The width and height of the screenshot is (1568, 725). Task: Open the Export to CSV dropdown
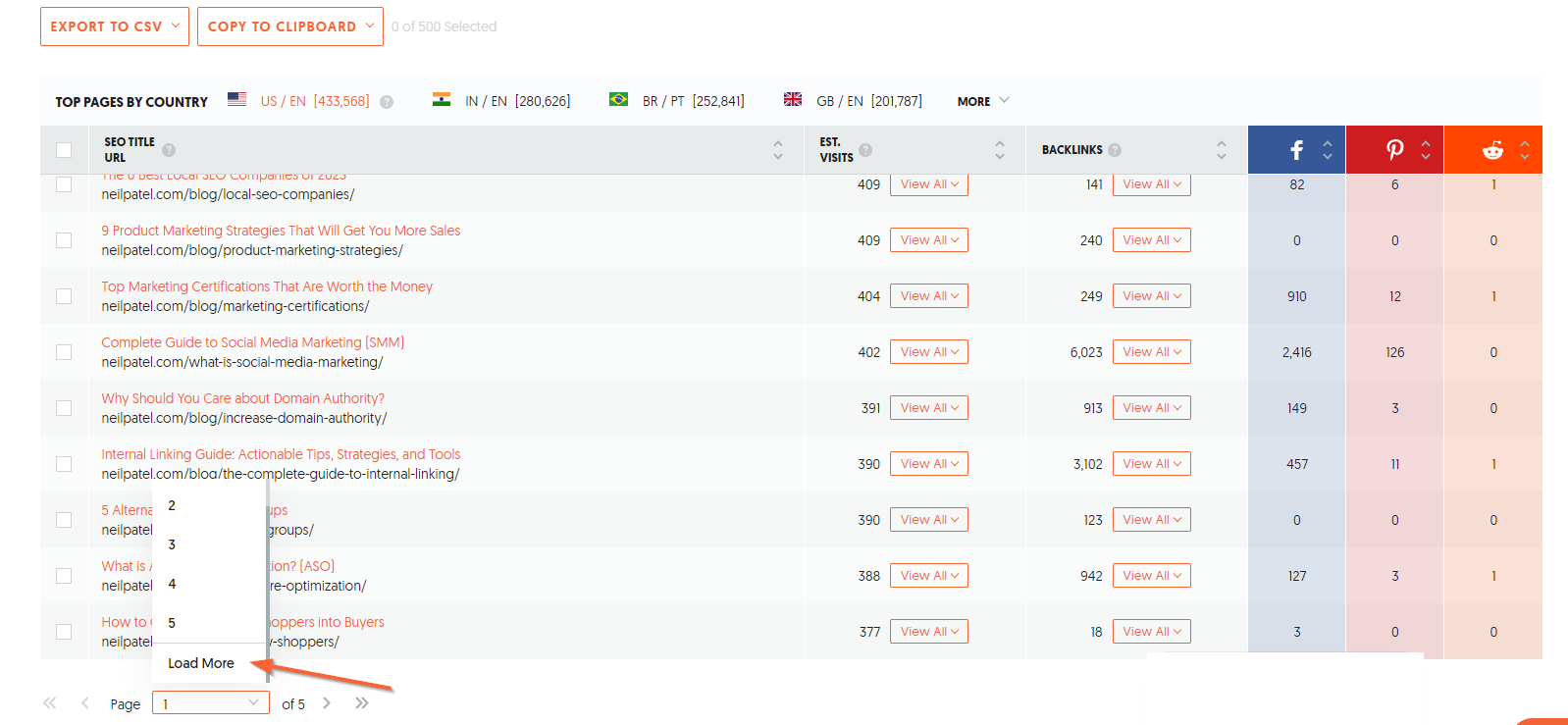(115, 26)
